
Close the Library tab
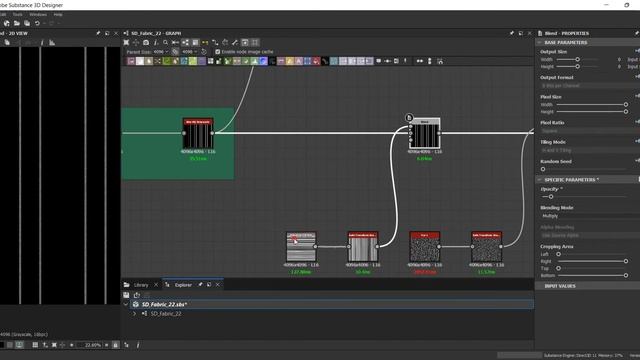click(x=156, y=285)
